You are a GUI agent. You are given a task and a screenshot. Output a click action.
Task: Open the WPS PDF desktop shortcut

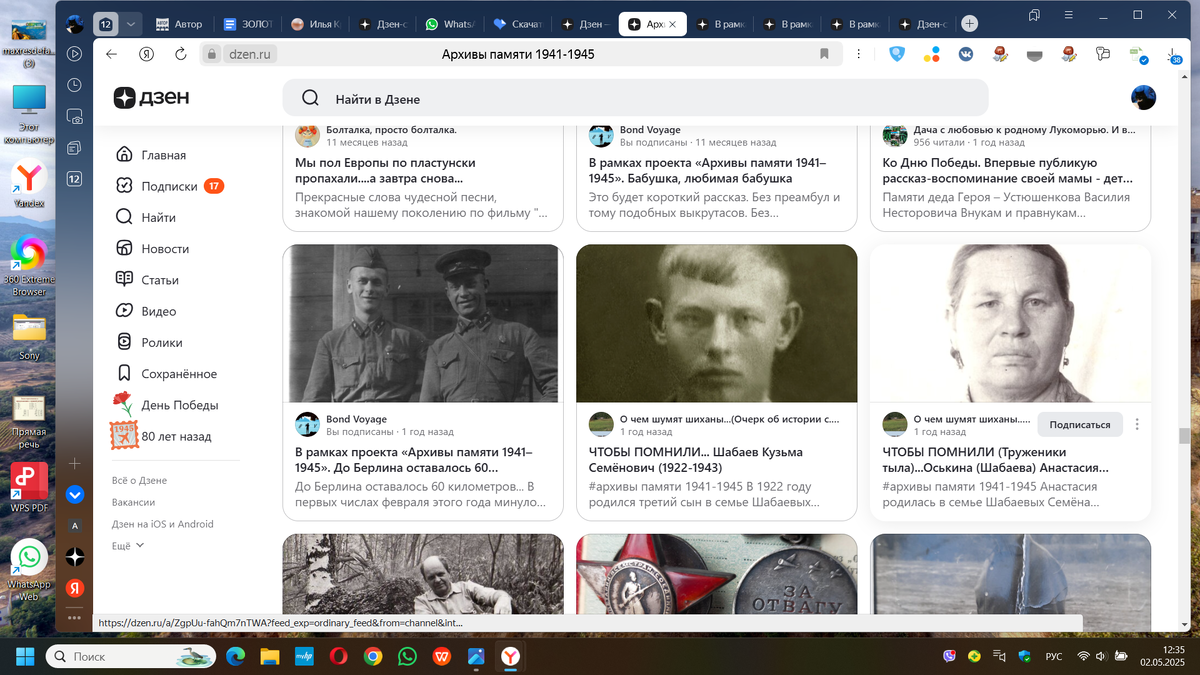point(29,489)
